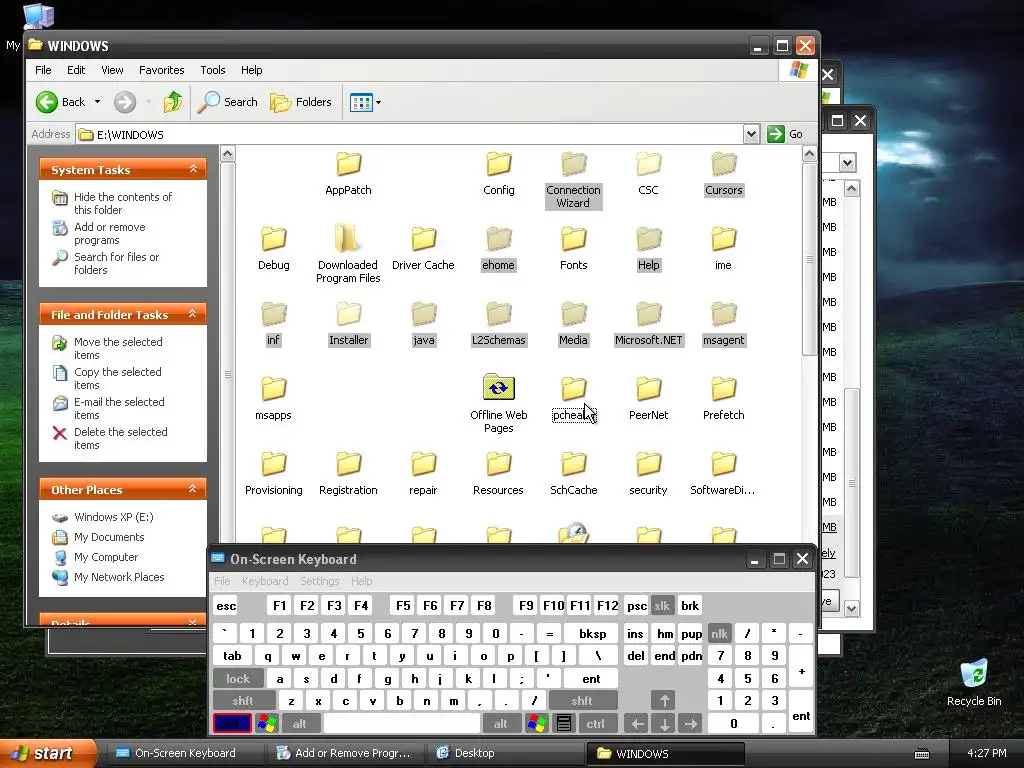Open the File menu in WINDOWS explorer

coord(43,70)
